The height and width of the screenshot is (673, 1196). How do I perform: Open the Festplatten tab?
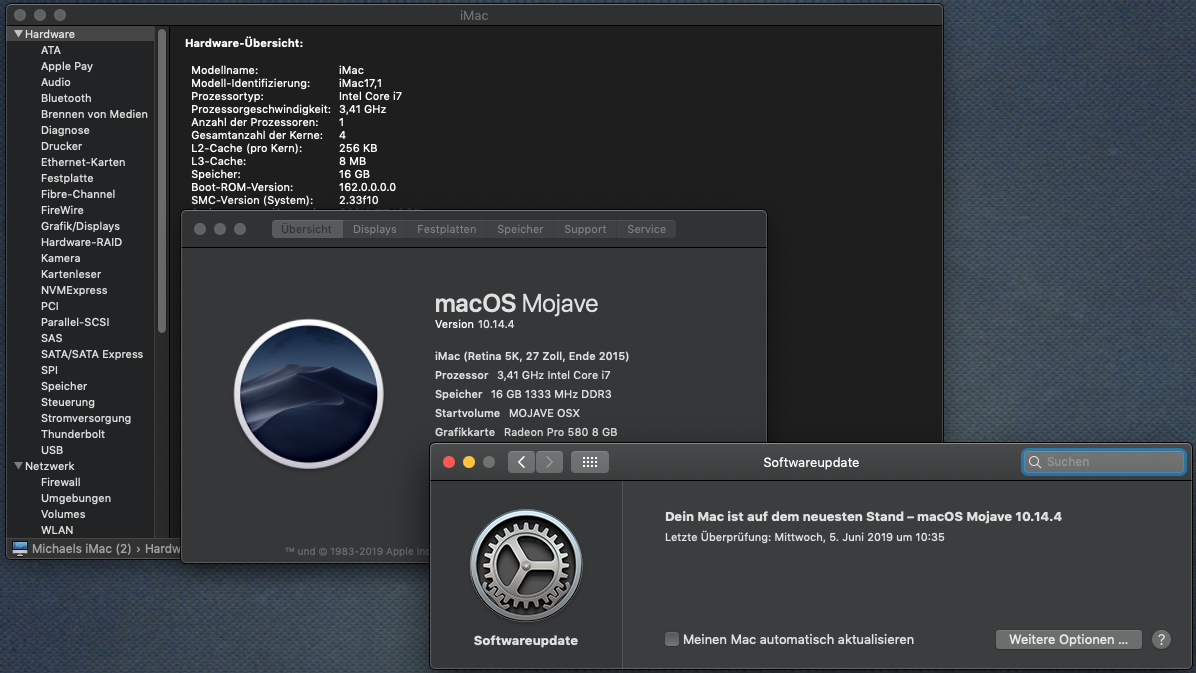point(446,229)
